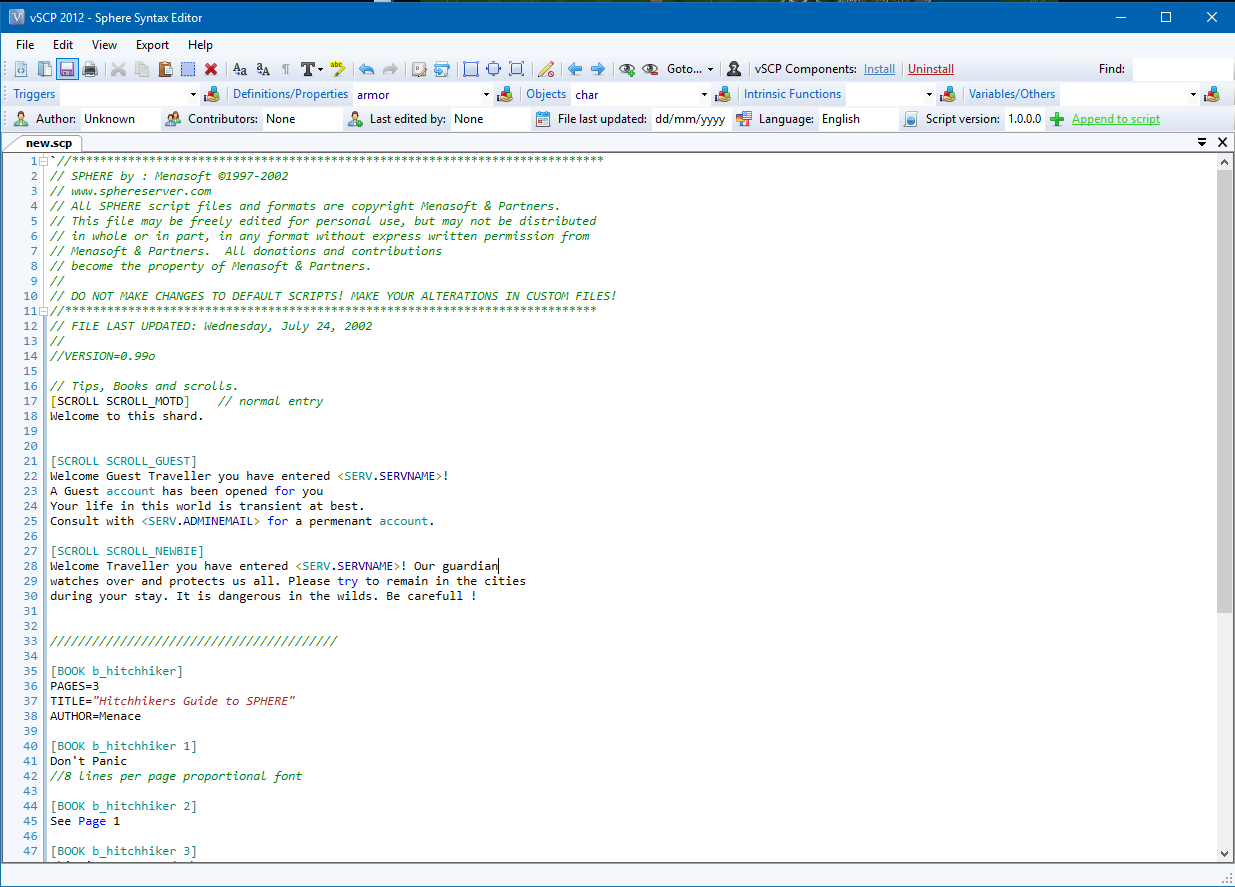Click the spell check highlighter icon
This screenshot has width=1235, height=887.
click(338, 69)
